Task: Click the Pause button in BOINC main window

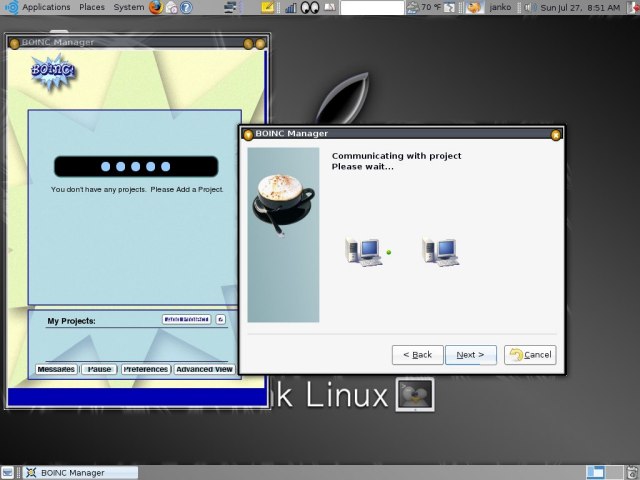Action: (x=99, y=369)
